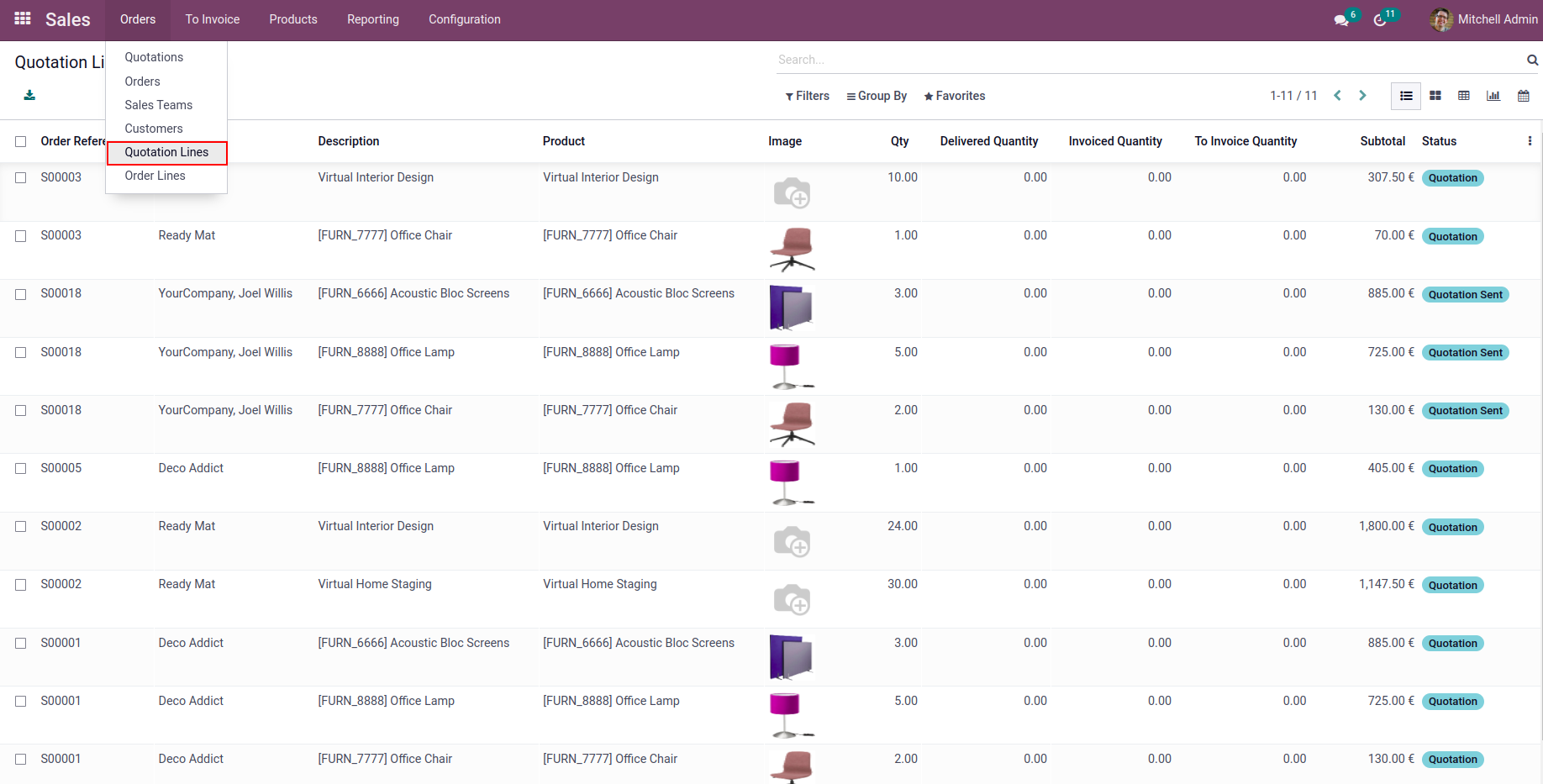Viewport: 1543px width, 784px height.
Task: Choose Order Lines from Orders menu
Action: point(155,176)
